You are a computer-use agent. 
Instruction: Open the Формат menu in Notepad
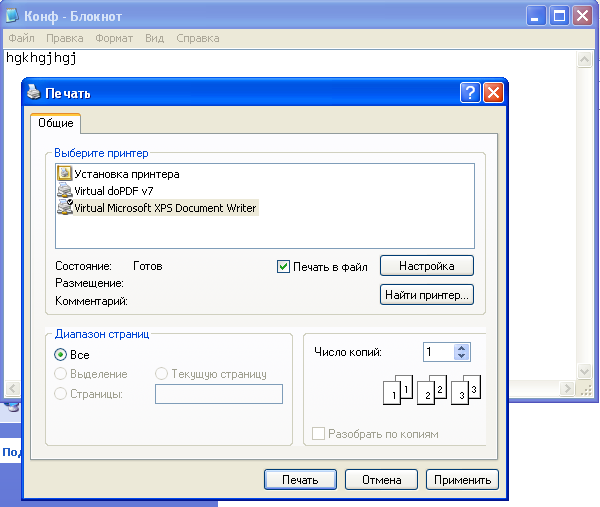tap(114, 38)
